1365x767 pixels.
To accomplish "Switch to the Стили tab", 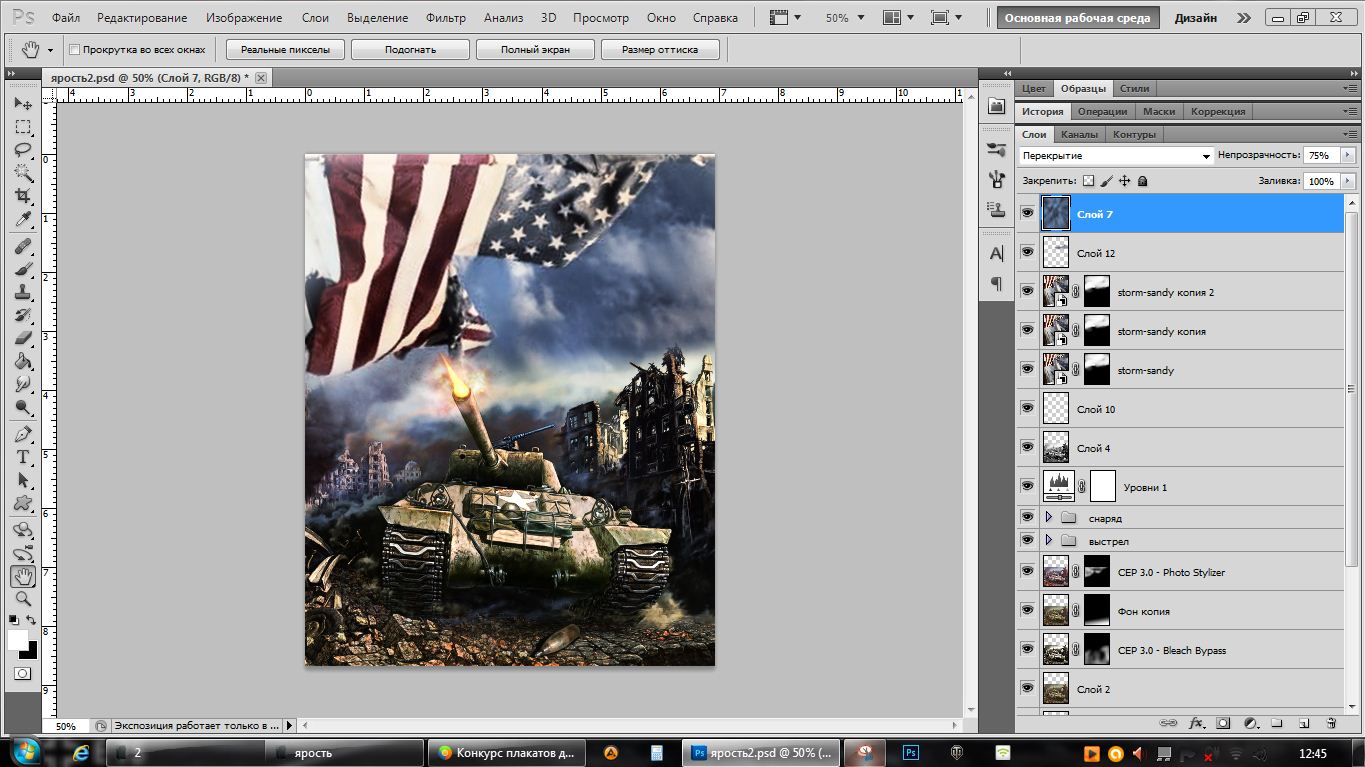I will 1134,88.
